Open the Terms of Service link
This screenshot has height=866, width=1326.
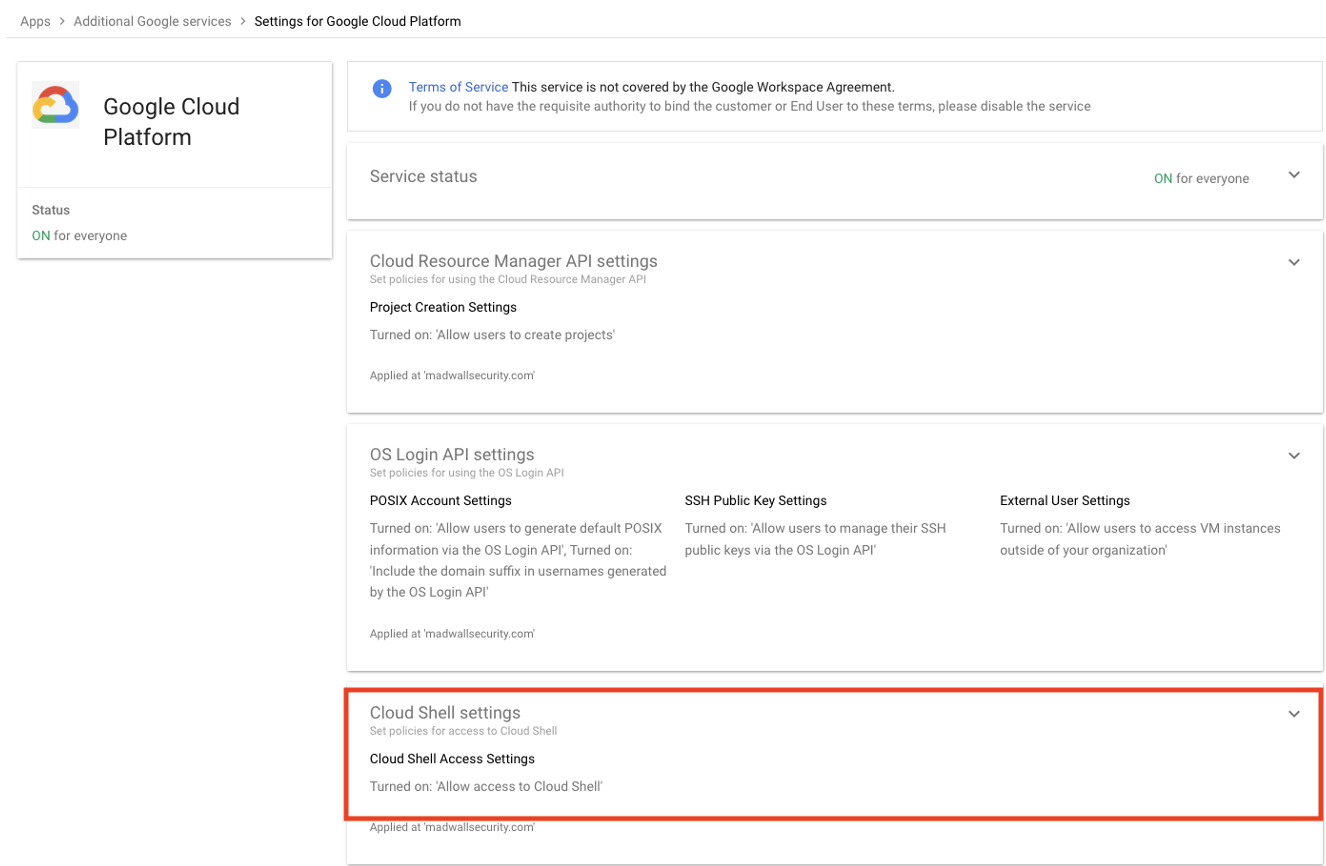pos(458,87)
